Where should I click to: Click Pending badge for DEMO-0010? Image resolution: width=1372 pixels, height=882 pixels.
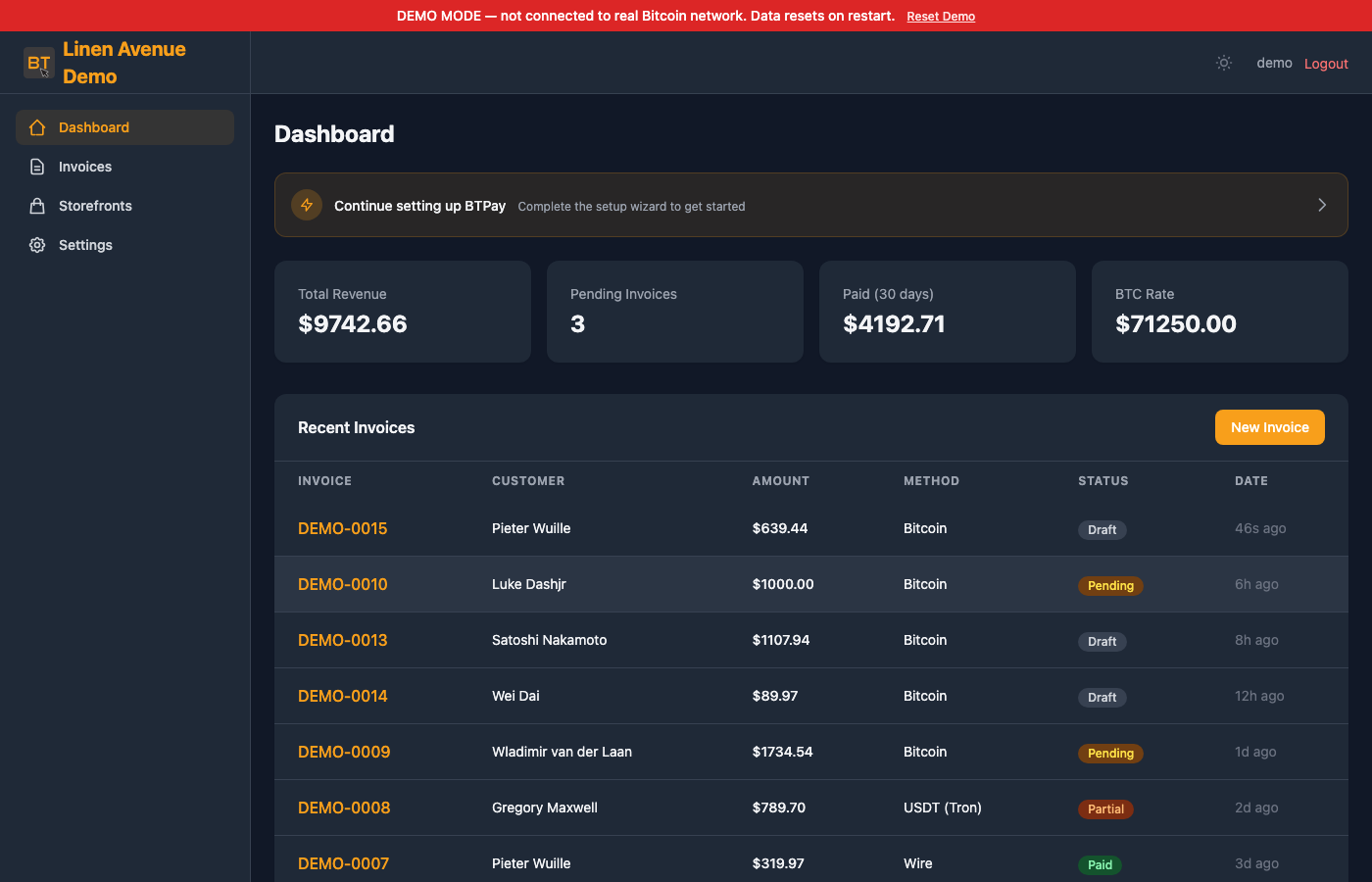click(1110, 586)
